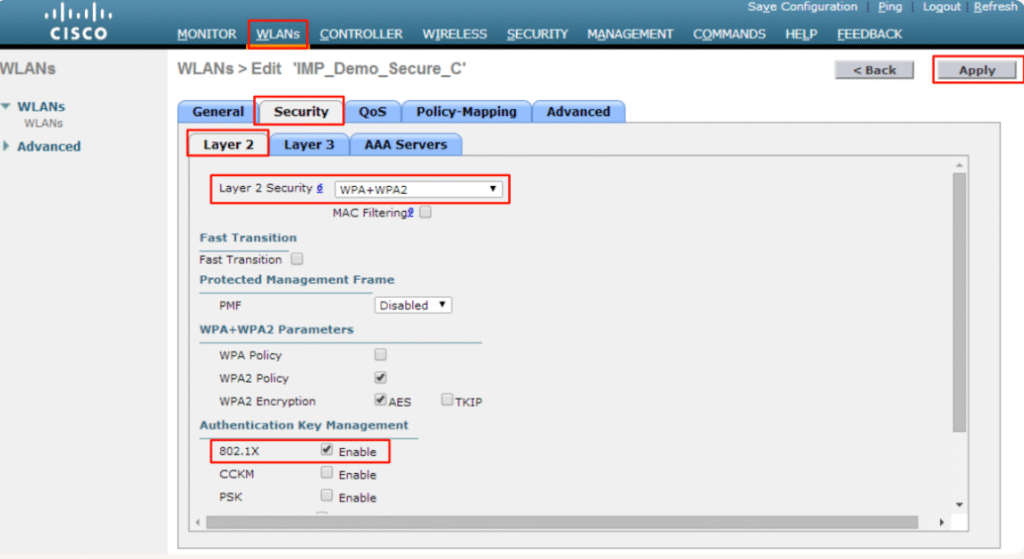Screen dimensions: 1024x559
Task: Switch to the QoS tab
Action: click(372, 112)
